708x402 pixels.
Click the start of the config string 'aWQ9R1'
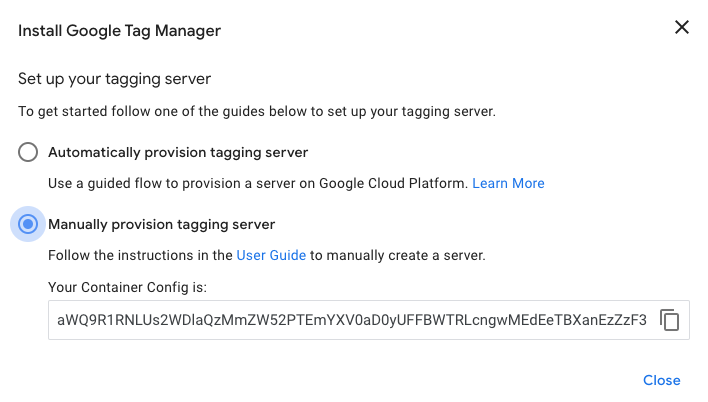(x=83, y=320)
